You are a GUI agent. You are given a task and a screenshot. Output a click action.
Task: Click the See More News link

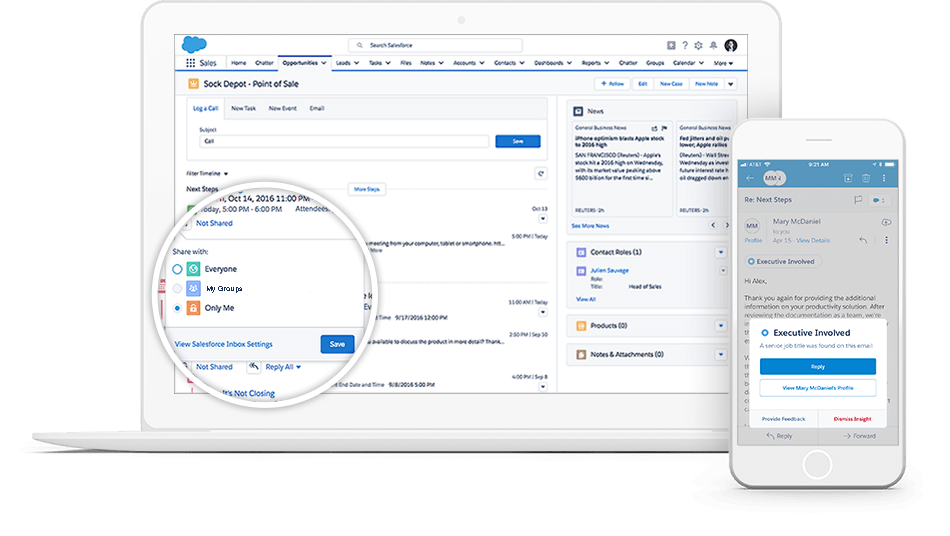[x=590, y=226]
